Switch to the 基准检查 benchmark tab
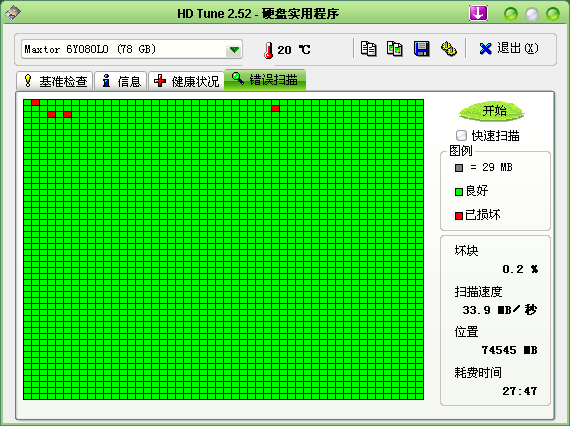 [55, 81]
